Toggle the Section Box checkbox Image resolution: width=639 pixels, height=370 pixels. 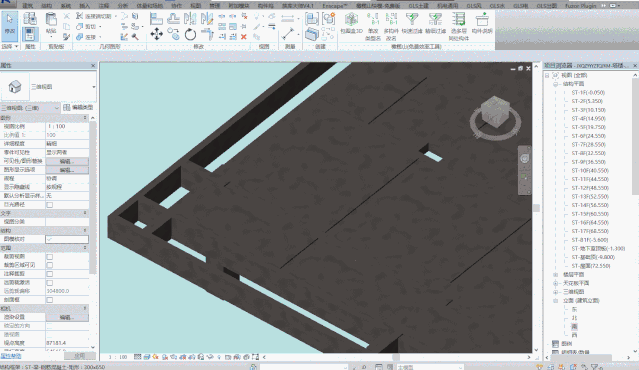click(x=50, y=300)
